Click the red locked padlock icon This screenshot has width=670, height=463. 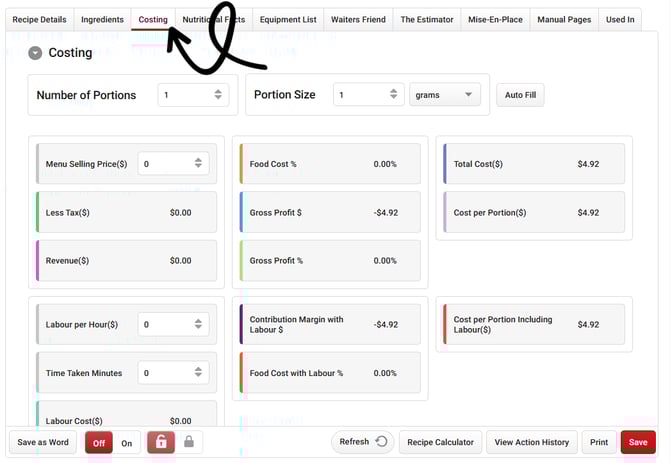pyautogui.click(x=160, y=441)
